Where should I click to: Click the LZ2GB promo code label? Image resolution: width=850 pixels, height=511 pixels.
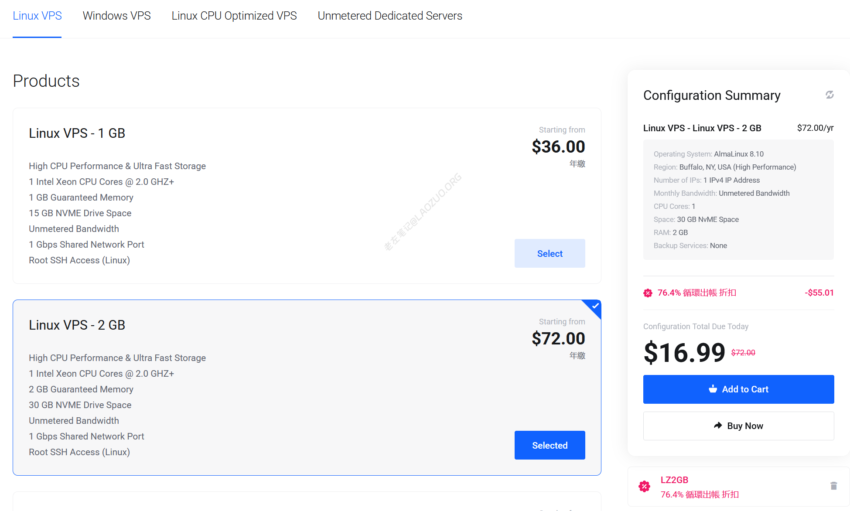point(674,480)
